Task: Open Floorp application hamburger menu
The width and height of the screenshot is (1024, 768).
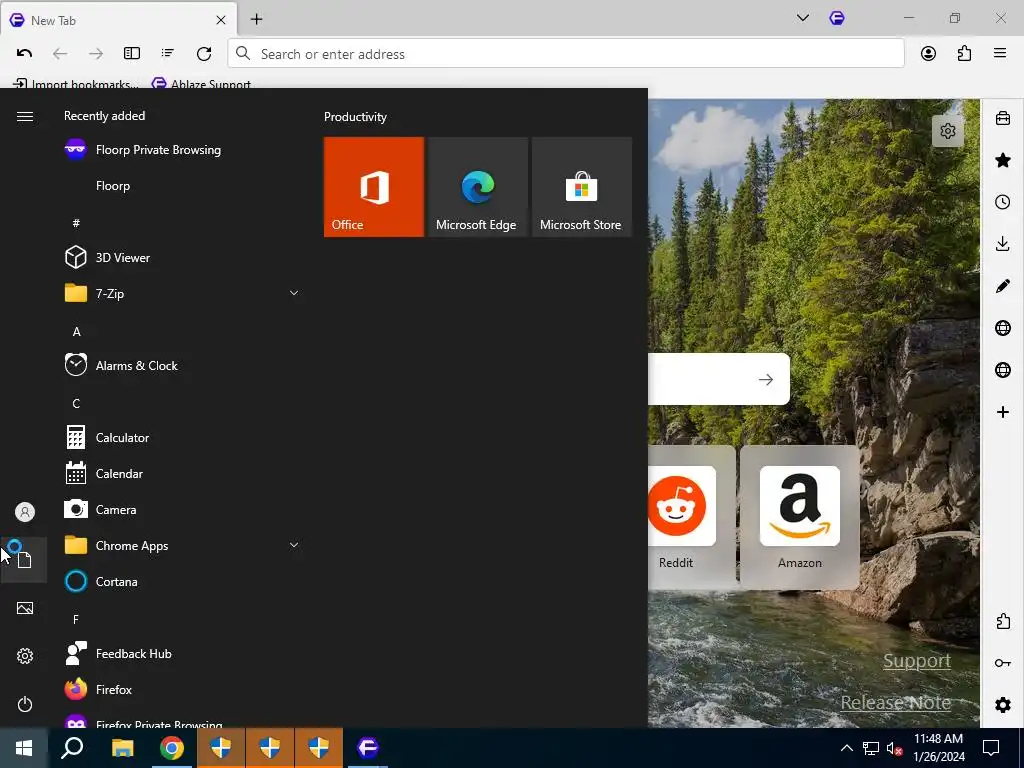Action: [x=1000, y=54]
